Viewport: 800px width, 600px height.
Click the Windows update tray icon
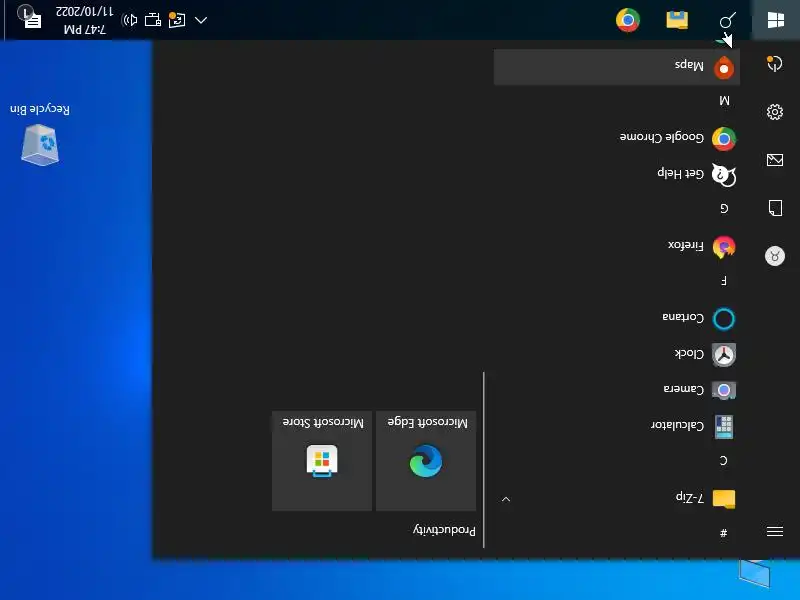point(177,20)
